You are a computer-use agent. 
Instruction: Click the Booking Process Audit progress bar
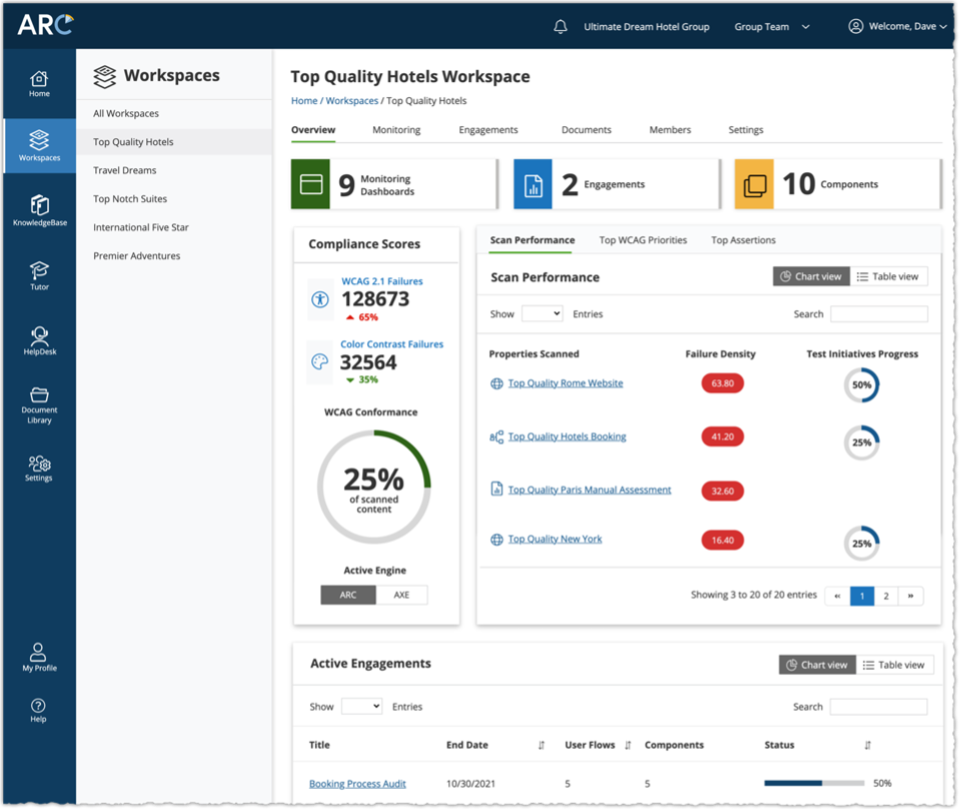click(x=814, y=783)
